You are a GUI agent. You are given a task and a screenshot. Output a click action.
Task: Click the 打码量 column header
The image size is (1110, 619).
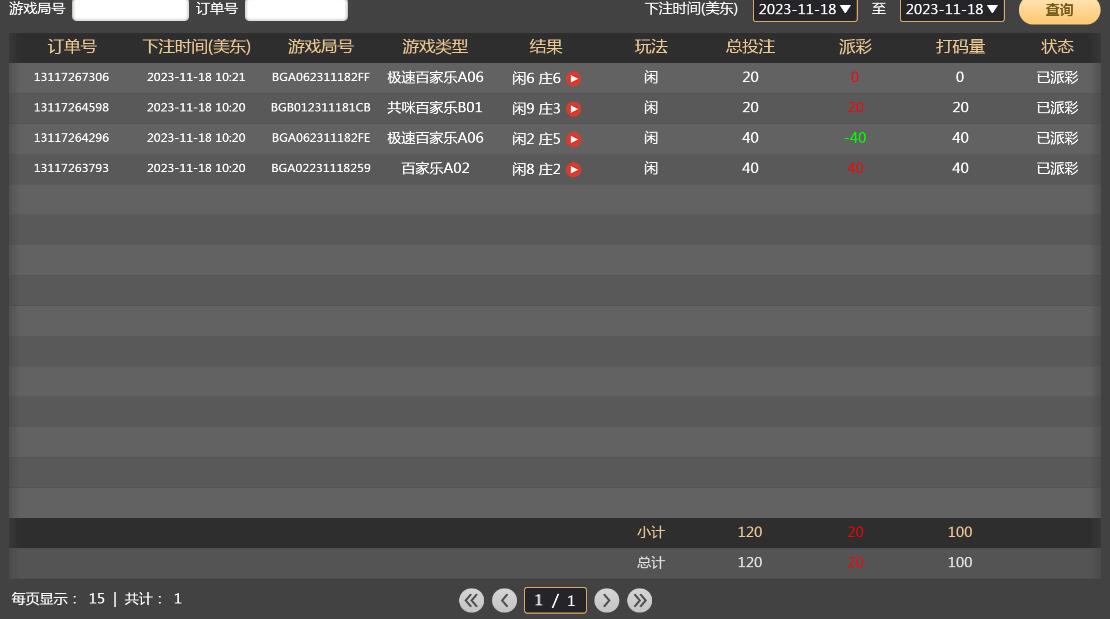960,47
